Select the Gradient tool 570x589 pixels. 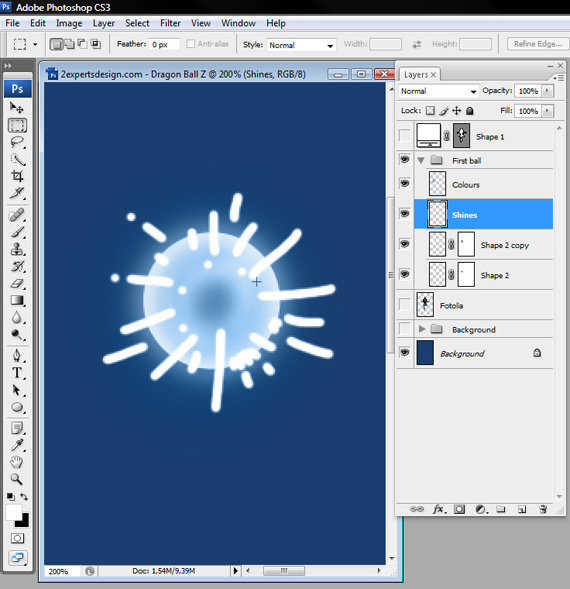[x=17, y=300]
